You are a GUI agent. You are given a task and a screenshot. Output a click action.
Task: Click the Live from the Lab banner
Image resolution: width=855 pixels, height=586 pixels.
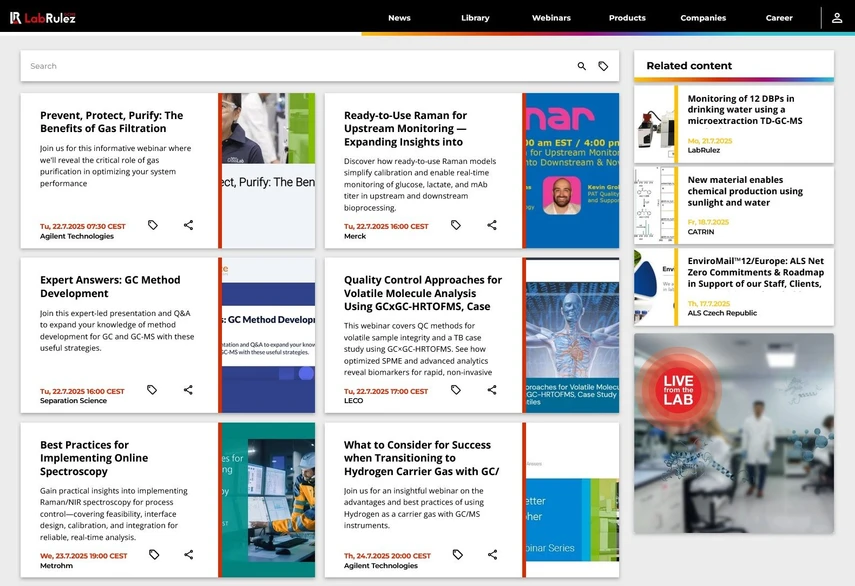click(x=734, y=433)
